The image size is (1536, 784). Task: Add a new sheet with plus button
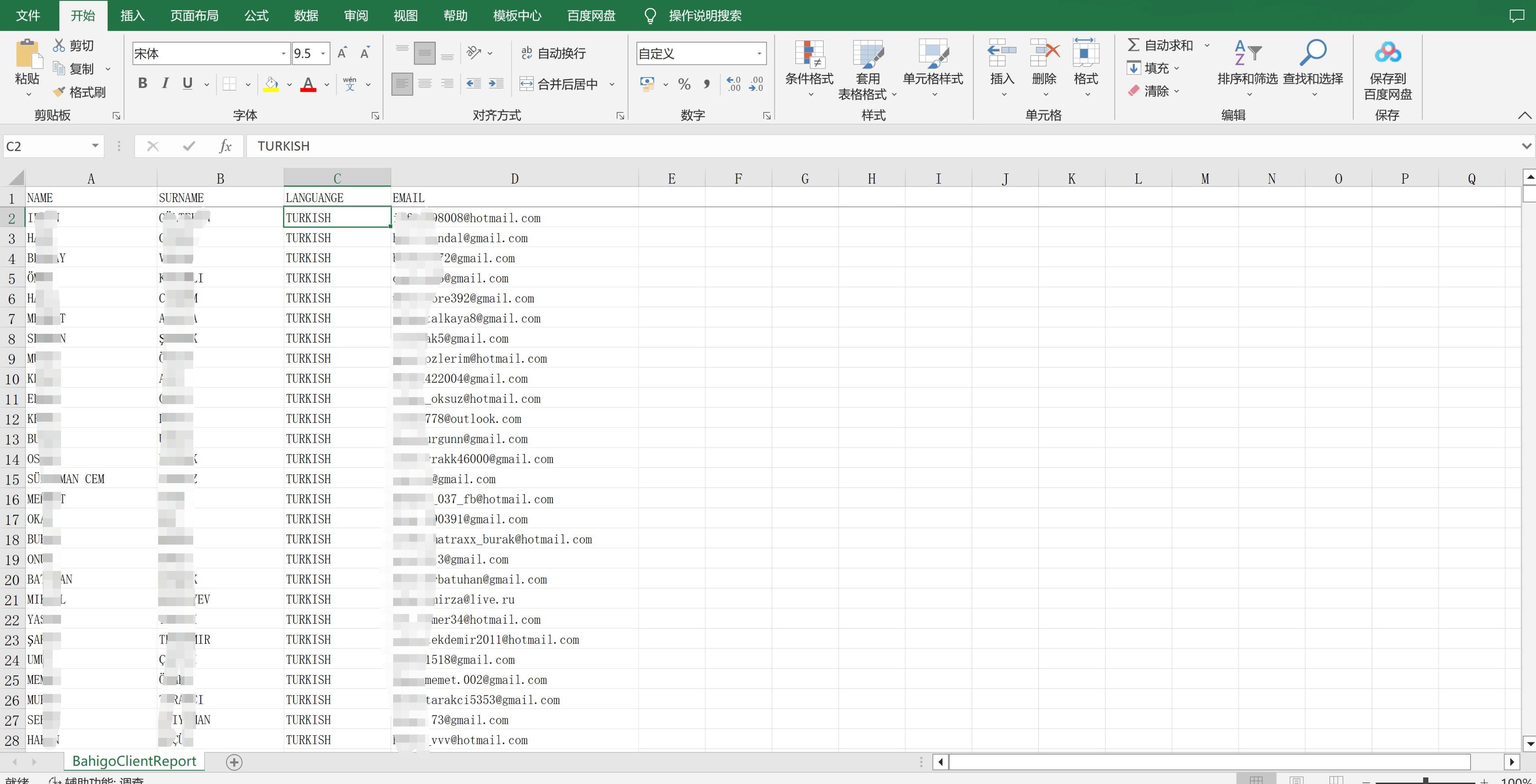click(x=235, y=762)
